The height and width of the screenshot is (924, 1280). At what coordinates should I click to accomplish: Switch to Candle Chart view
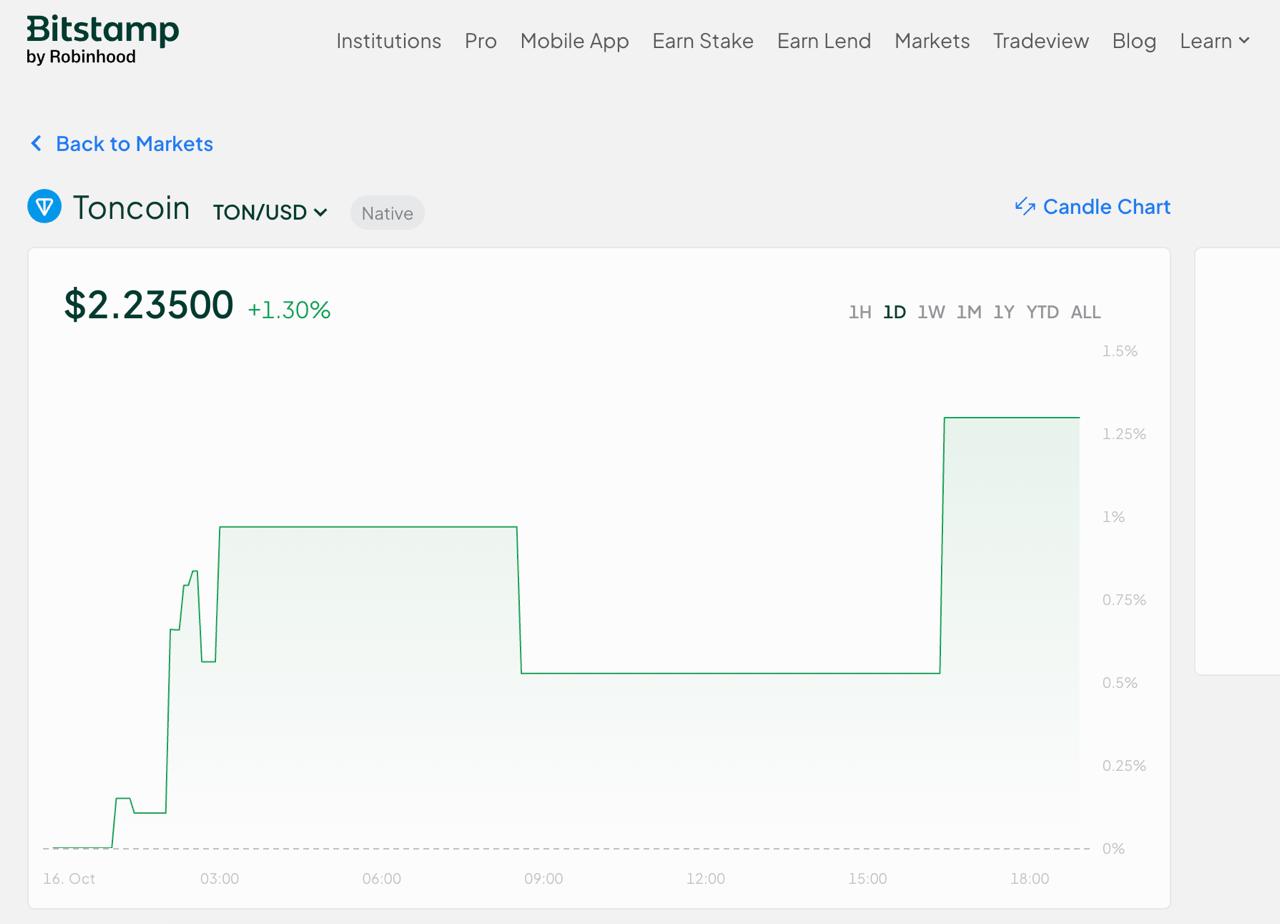pyautogui.click(x=1105, y=207)
